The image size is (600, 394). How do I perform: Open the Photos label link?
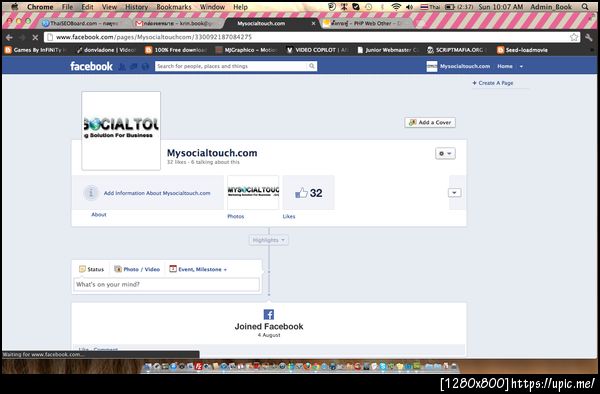(236, 216)
